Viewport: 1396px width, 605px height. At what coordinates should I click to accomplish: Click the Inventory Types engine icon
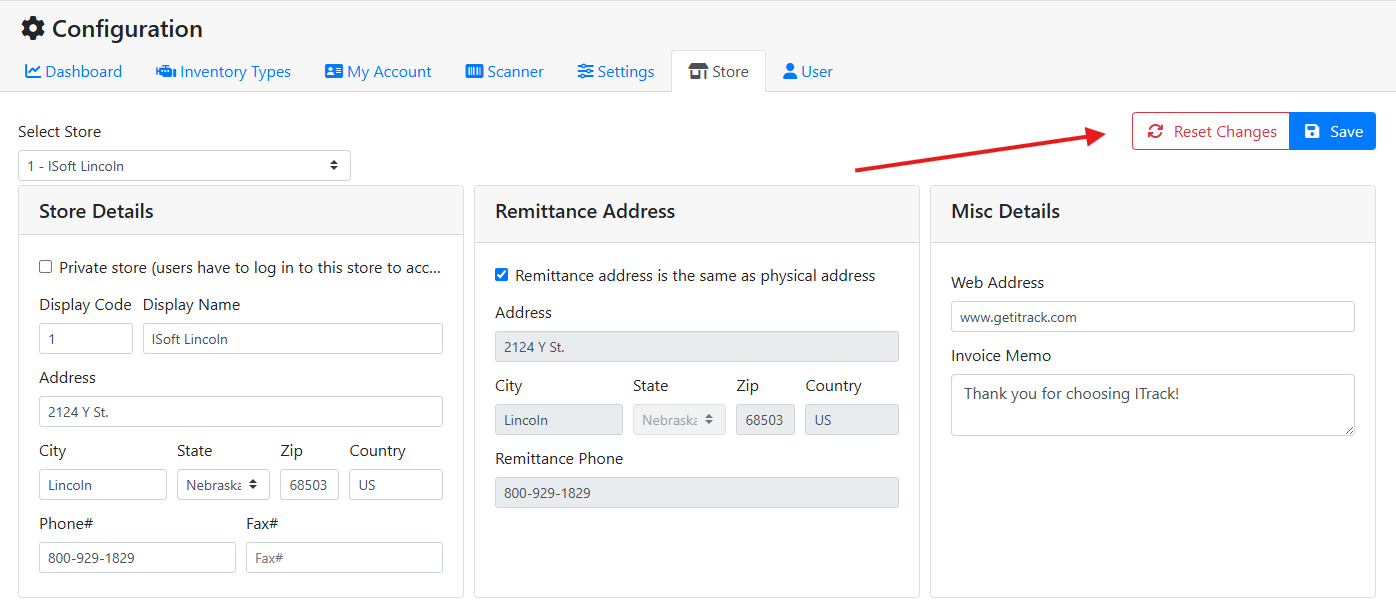pos(166,72)
